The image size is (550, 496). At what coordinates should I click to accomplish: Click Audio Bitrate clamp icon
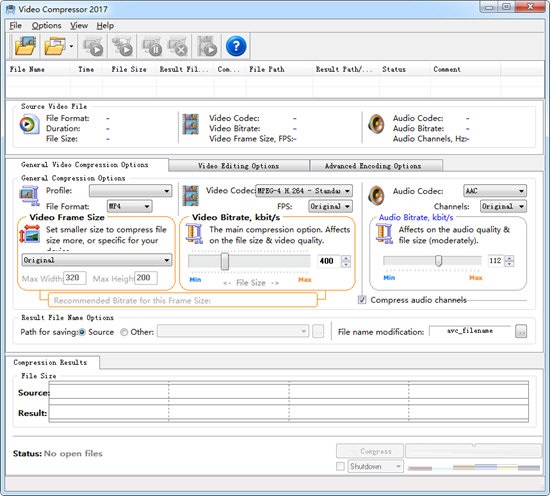[x=384, y=234]
